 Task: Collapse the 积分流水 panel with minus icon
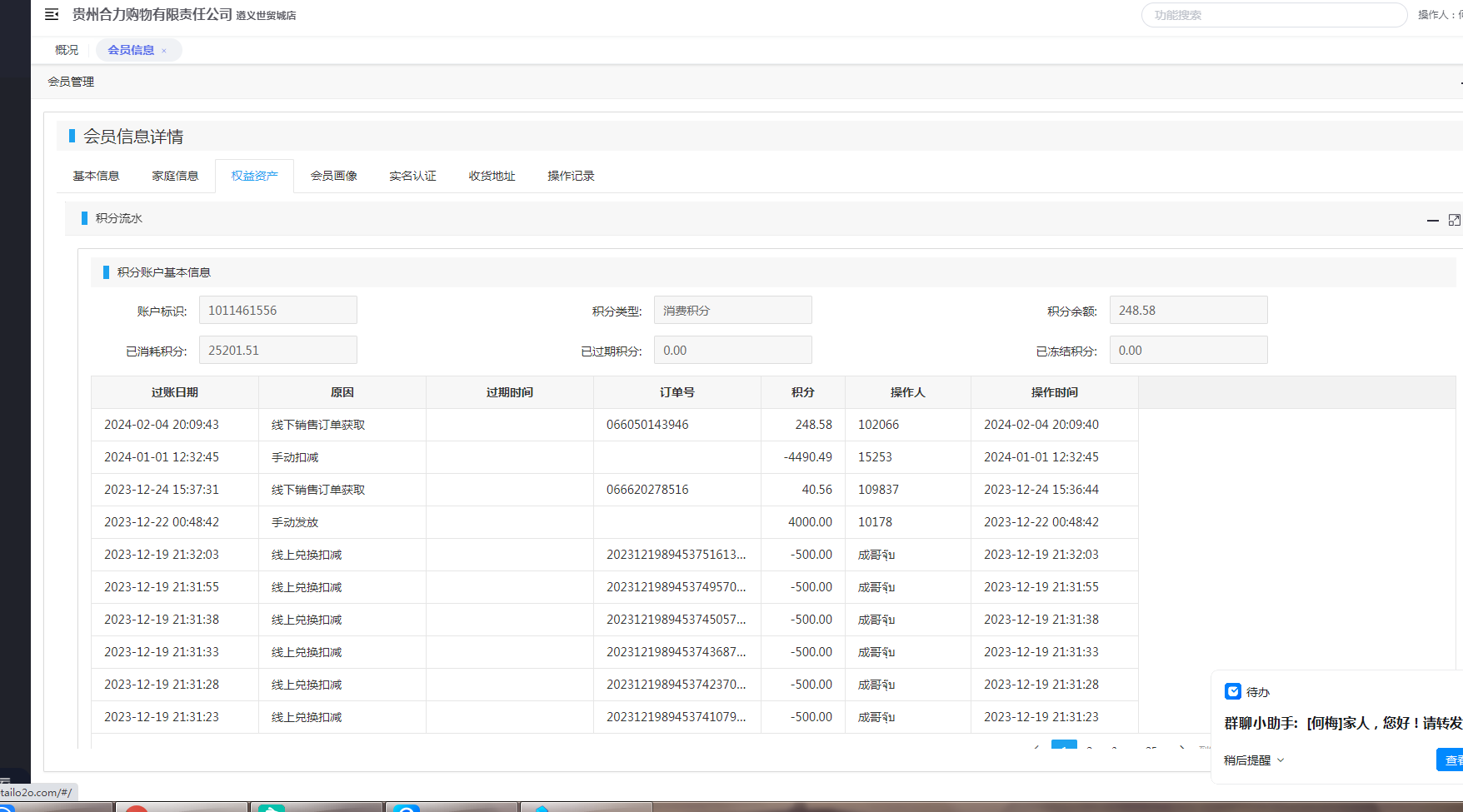[x=1432, y=220]
